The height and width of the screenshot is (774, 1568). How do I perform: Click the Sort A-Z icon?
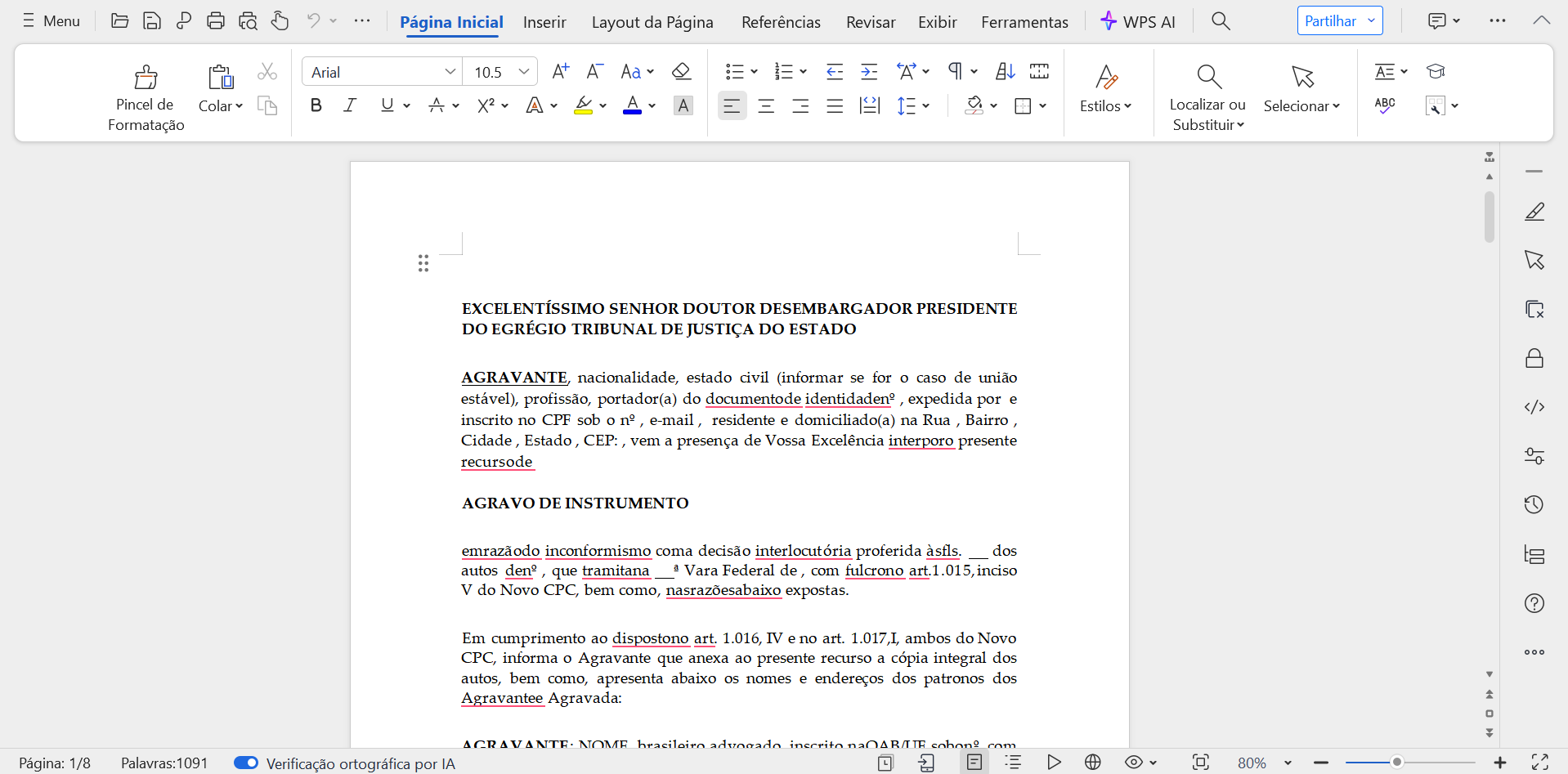pyautogui.click(x=1006, y=71)
